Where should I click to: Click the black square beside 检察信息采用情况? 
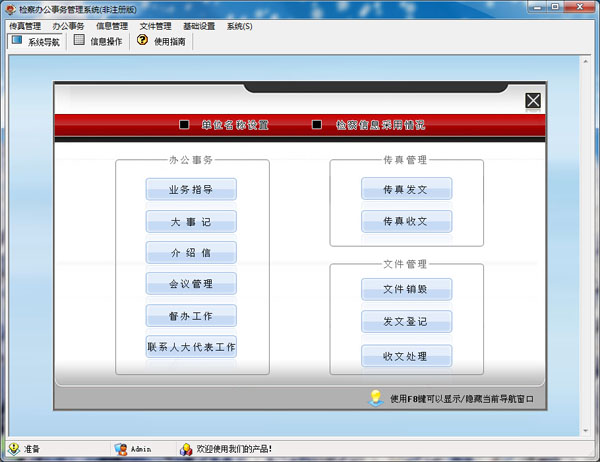point(317,125)
